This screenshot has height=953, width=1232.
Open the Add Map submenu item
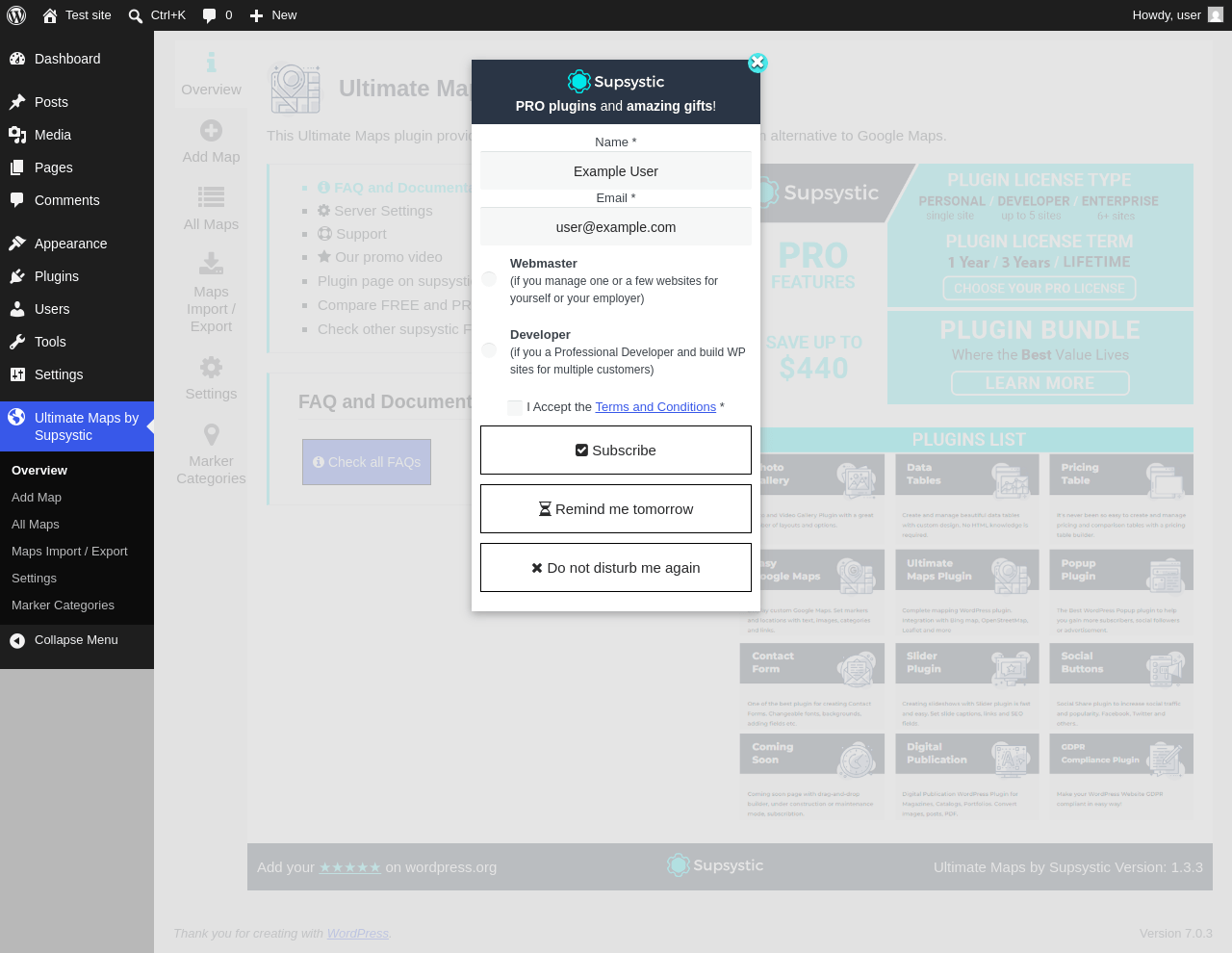coord(37,498)
